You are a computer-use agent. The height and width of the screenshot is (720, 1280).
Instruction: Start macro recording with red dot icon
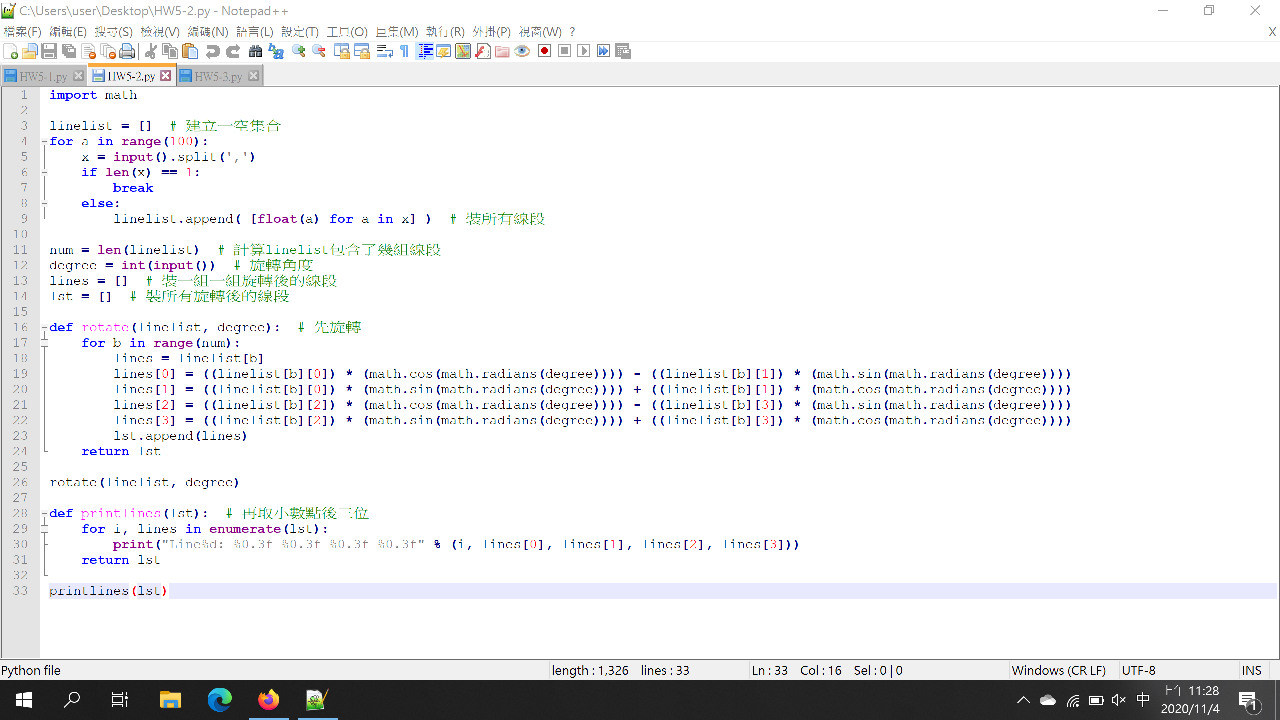coord(545,51)
